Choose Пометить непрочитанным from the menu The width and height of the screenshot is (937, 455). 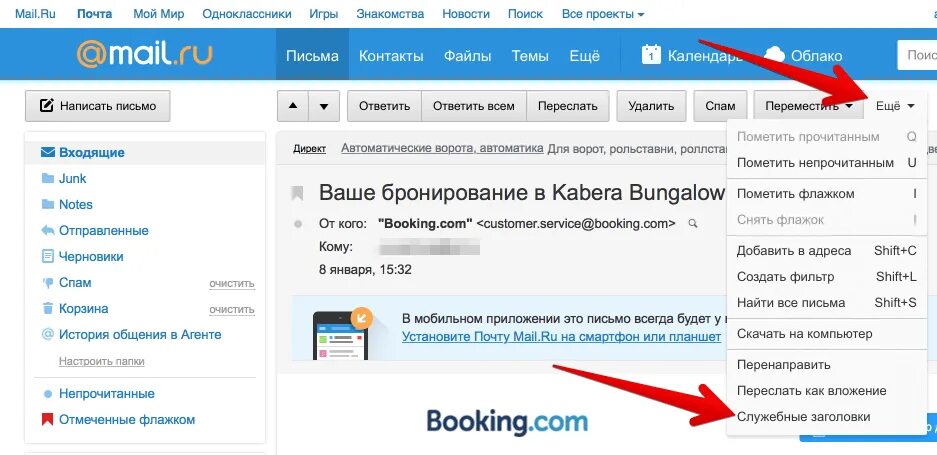coord(826,163)
